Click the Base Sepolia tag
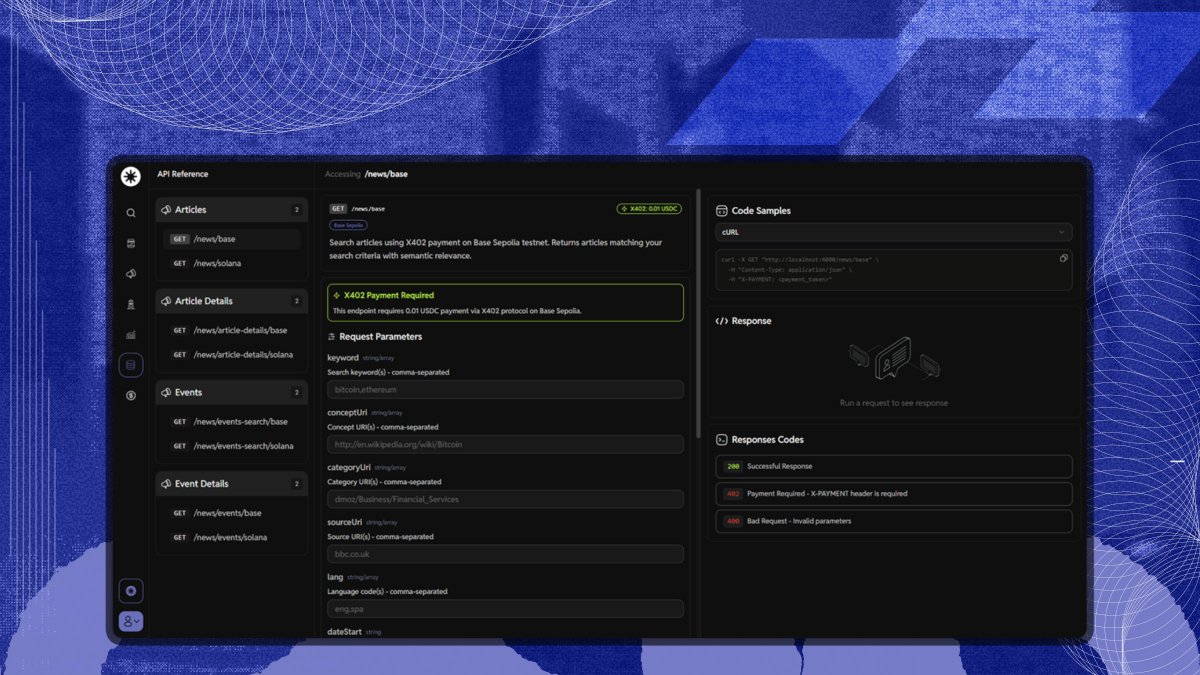1200x675 pixels. [348, 225]
